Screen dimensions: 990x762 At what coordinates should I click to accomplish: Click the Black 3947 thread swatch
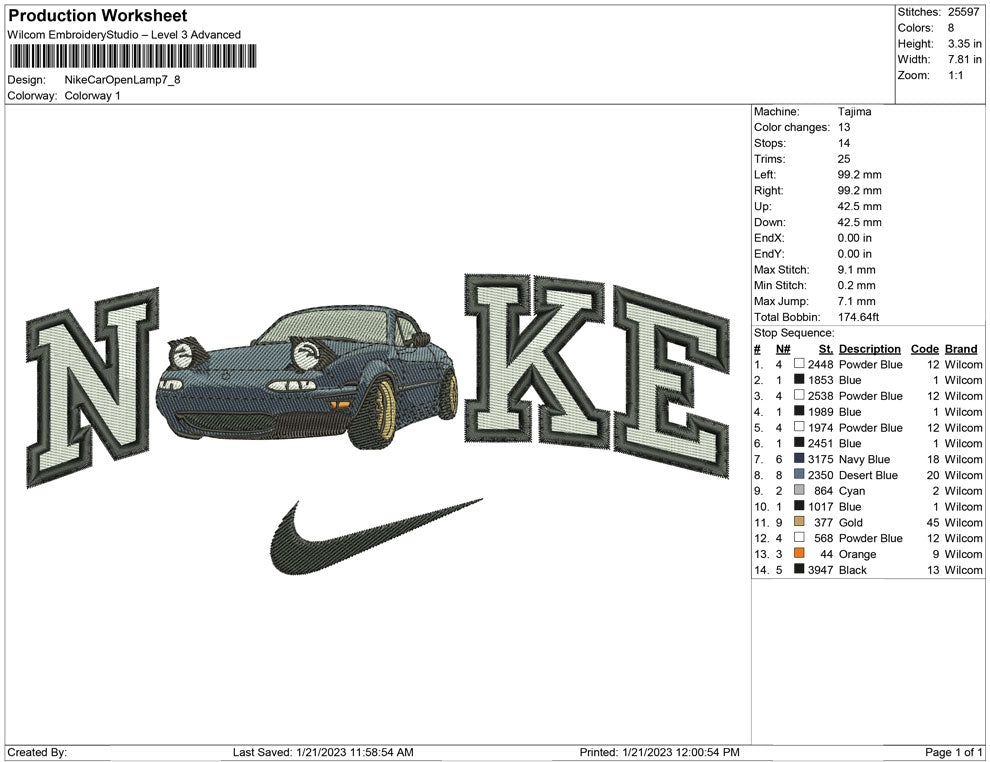799,570
